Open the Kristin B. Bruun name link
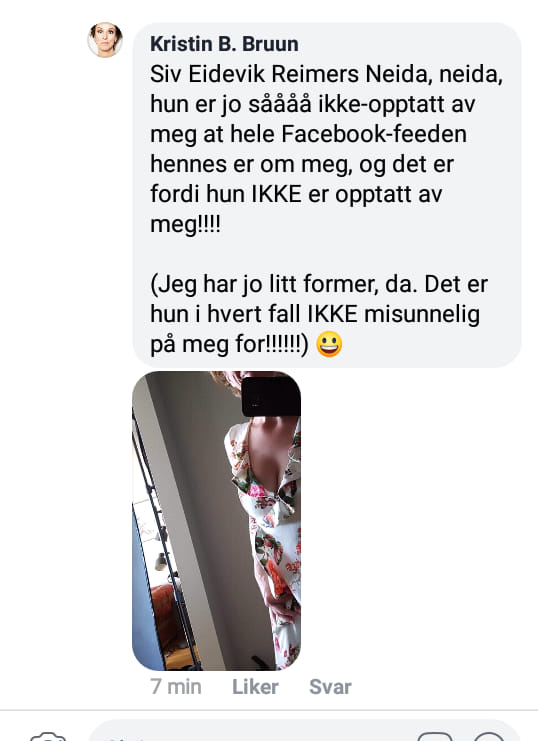 click(x=224, y=44)
